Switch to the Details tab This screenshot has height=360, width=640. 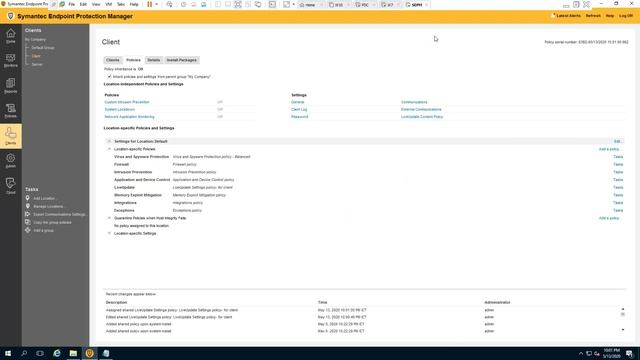pos(153,60)
